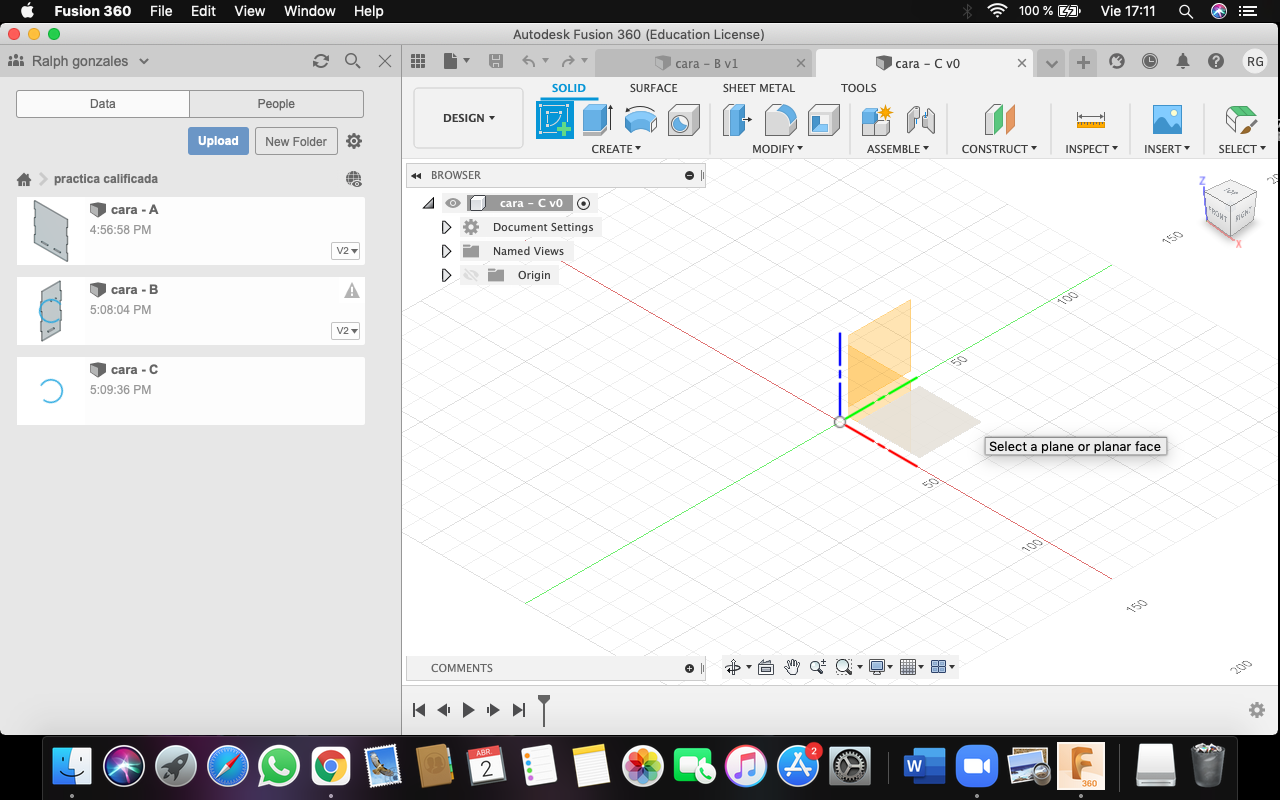Click the Upload button
1280x800 pixels.
(218, 141)
